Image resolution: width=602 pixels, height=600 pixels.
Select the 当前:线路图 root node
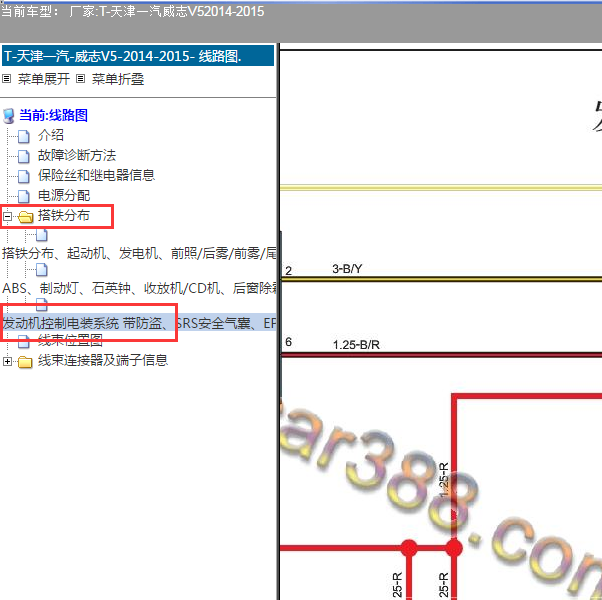click(x=53, y=115)
